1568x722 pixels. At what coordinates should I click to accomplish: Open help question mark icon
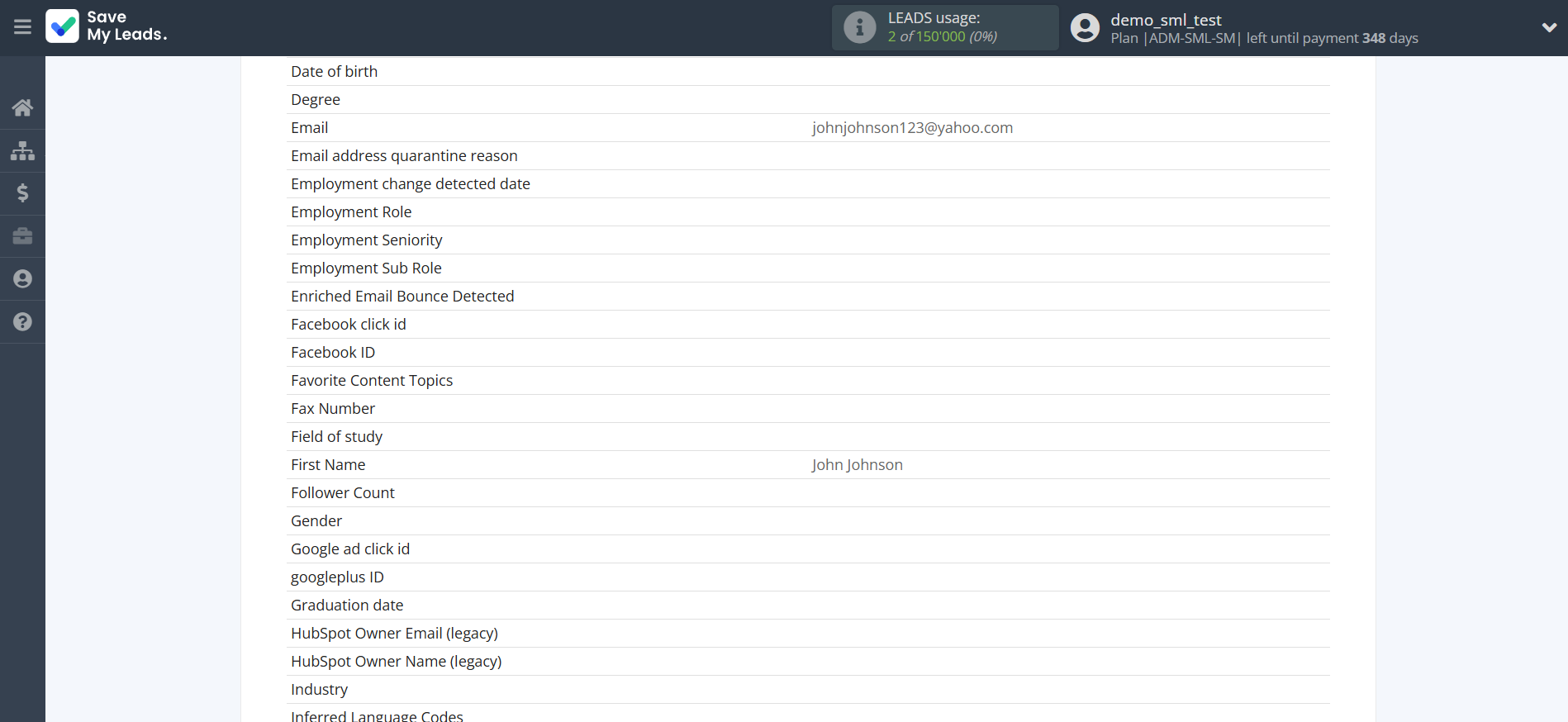pos(22,322)
